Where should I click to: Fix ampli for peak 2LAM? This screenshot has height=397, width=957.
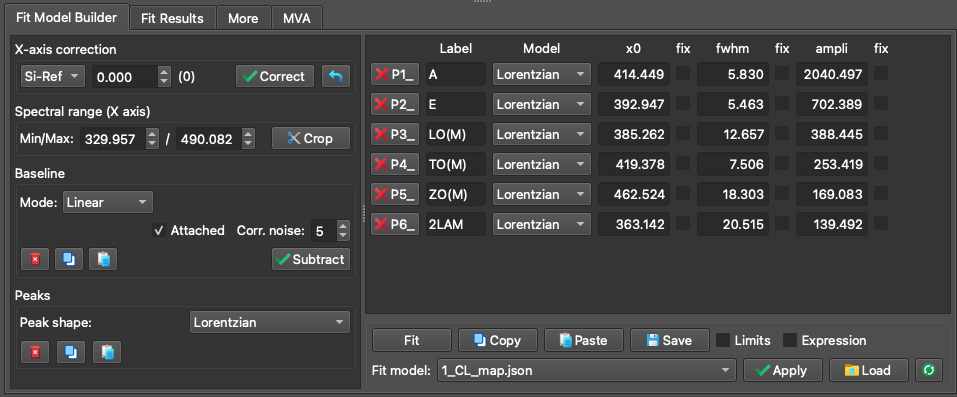[x=881, y=223]
